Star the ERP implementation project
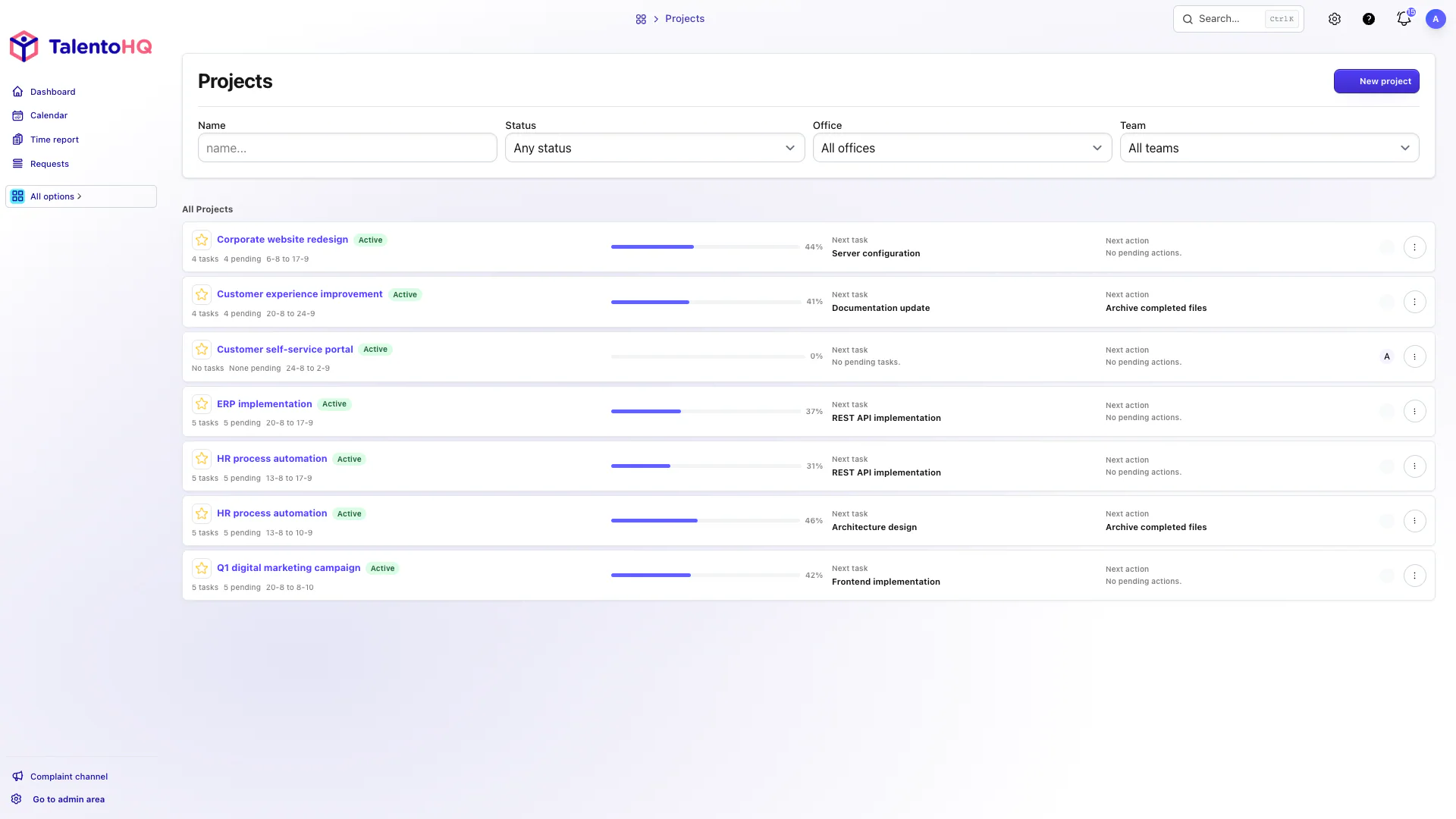 [202, 404]
